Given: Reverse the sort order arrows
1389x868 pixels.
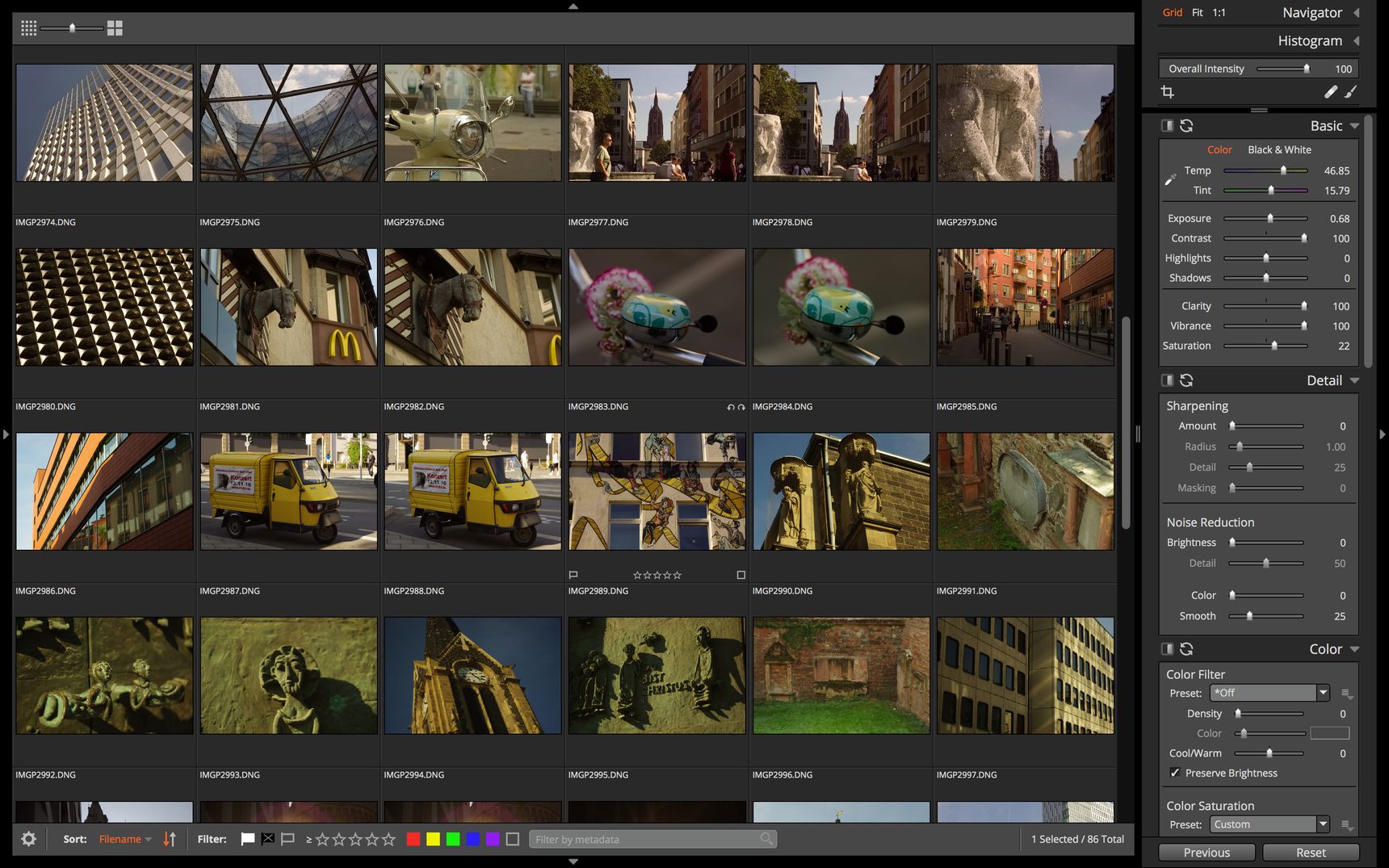Looking at the screenshot, I should pyautogui.click(x=170, y=839).
